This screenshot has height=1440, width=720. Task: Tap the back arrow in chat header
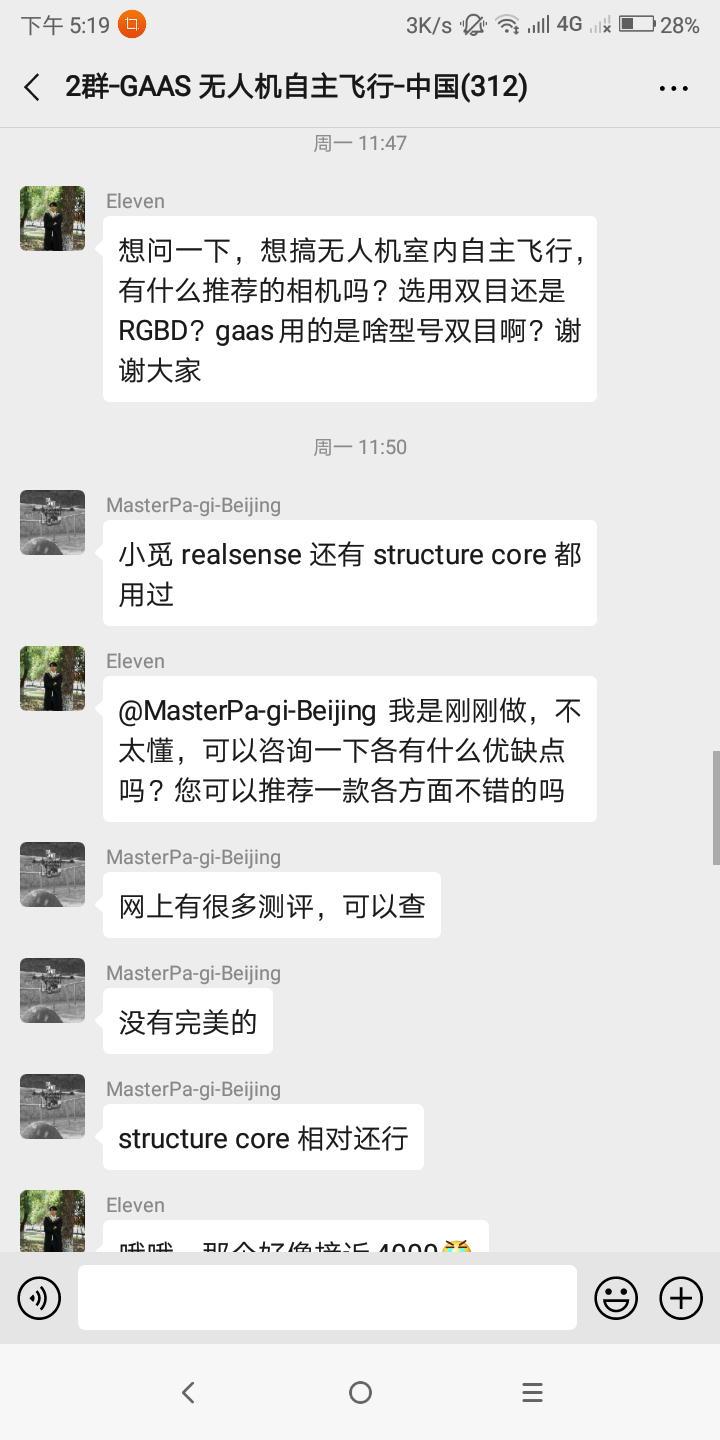(32, 87)
